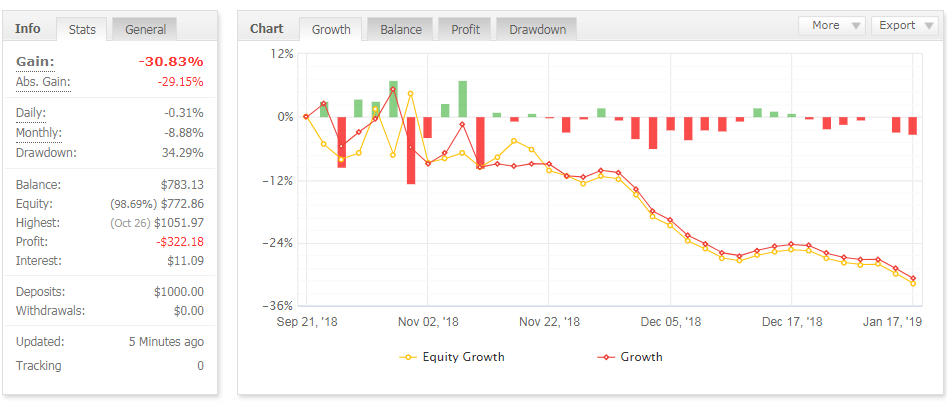
Task: Switch to the Stats tab
Action: [x=82, y=30]
